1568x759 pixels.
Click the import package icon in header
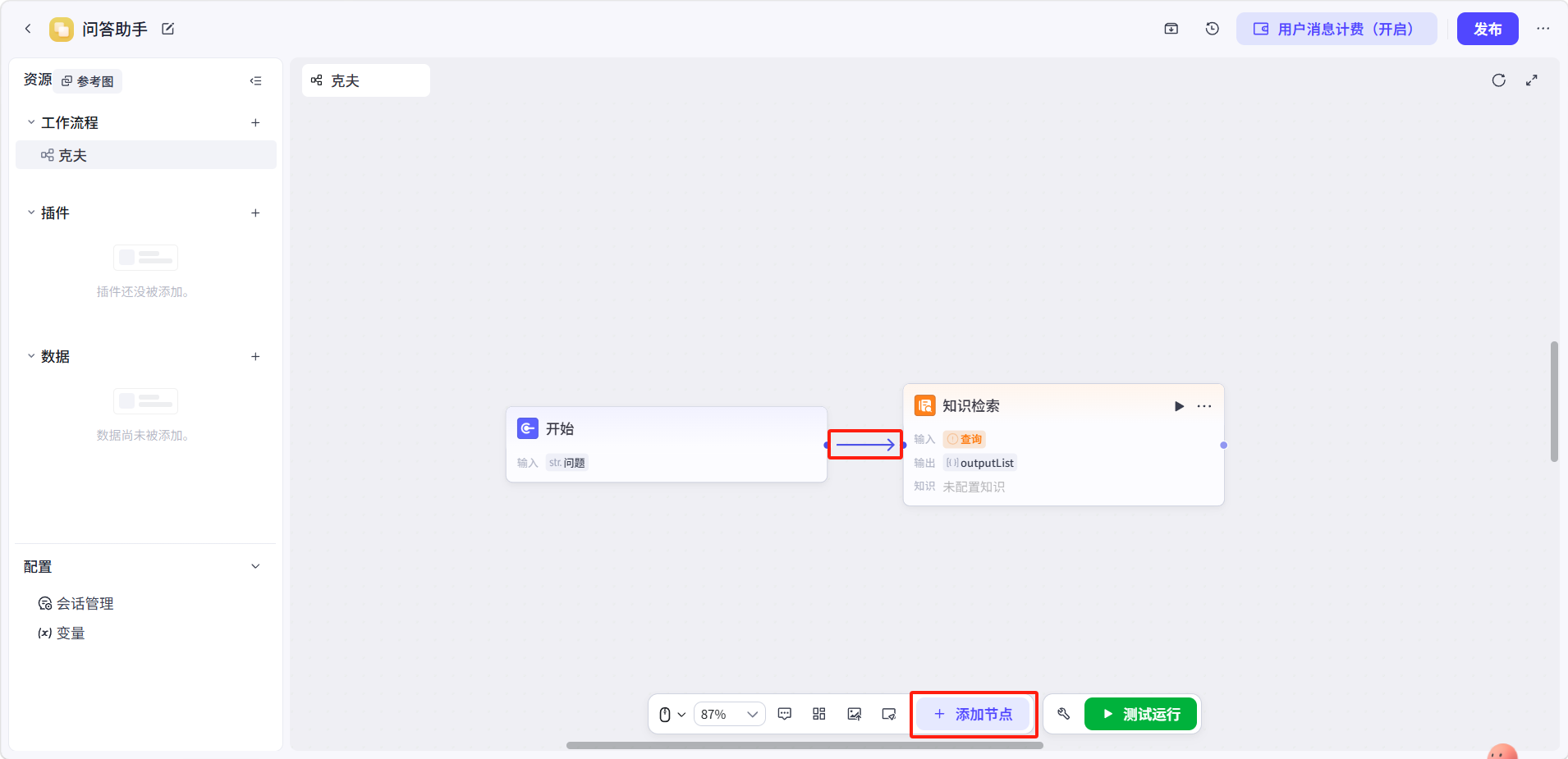click(1171, 29)
